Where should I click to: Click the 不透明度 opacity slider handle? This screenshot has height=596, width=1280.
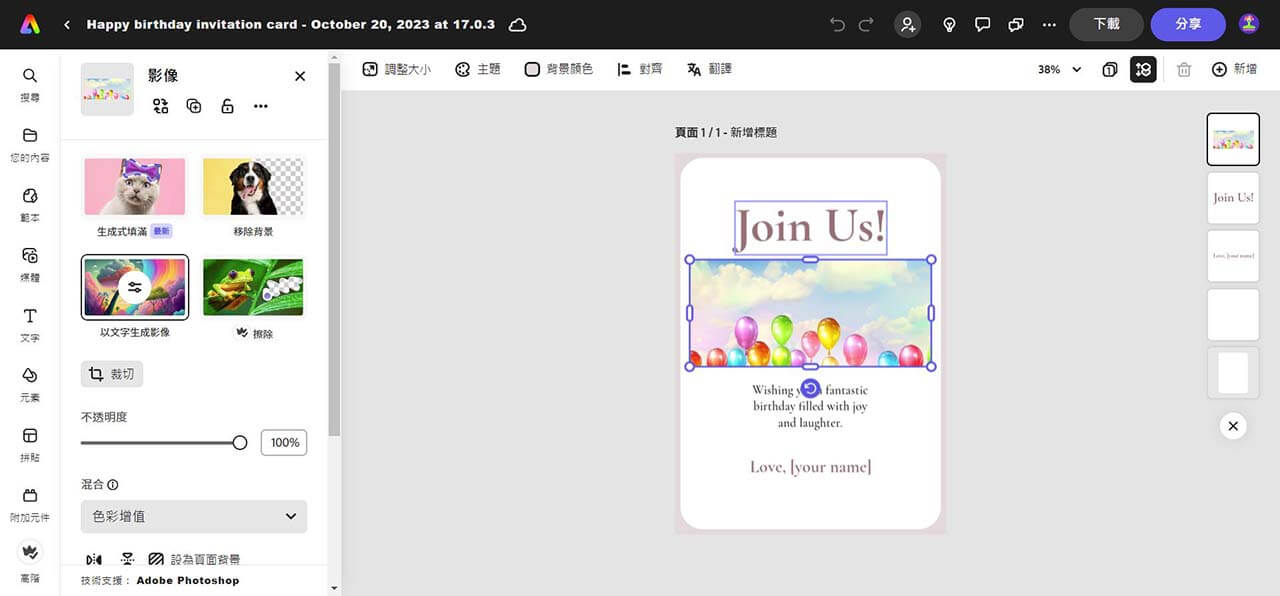(240, 442)
